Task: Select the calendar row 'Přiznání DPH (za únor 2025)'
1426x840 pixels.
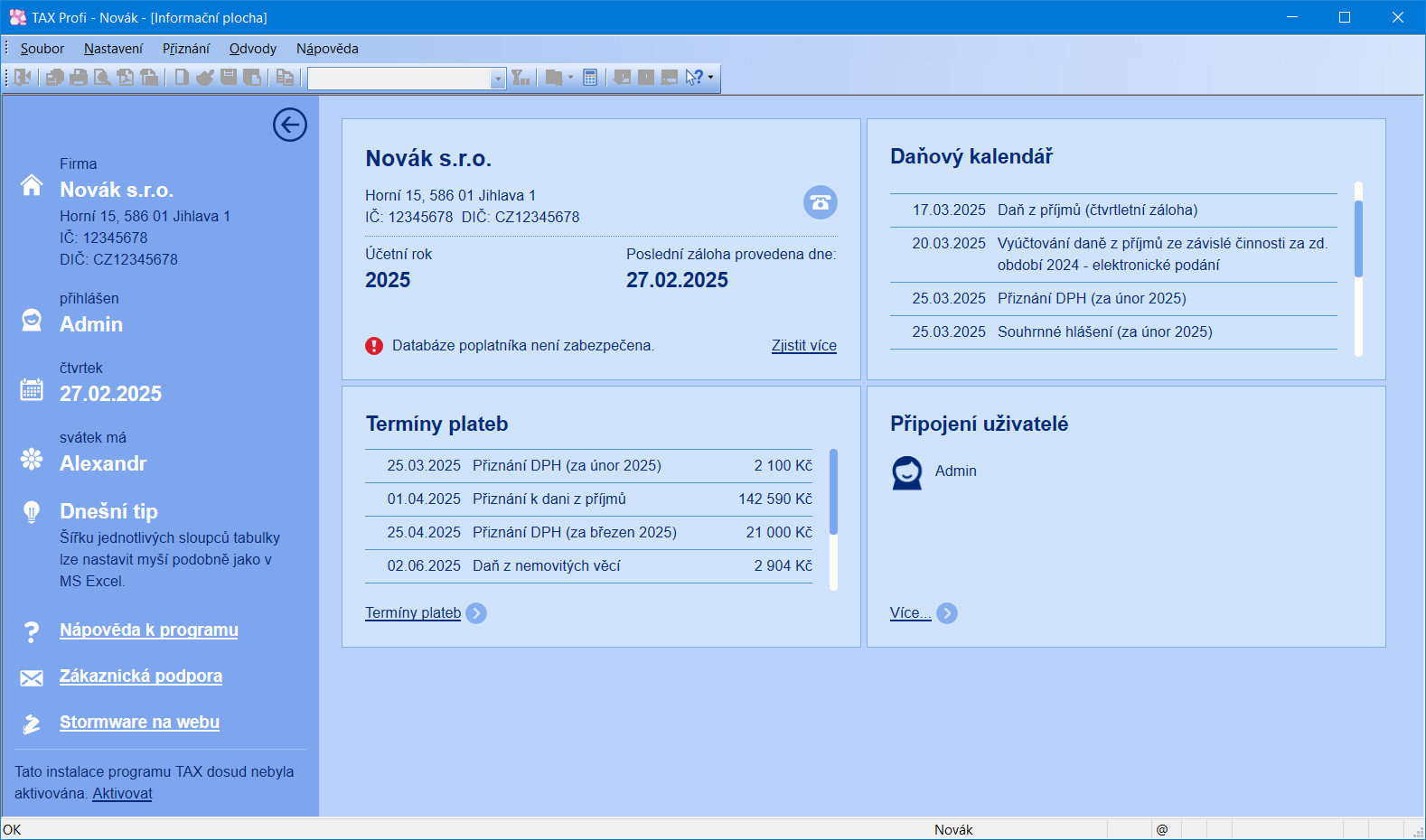Action: 1113,299
